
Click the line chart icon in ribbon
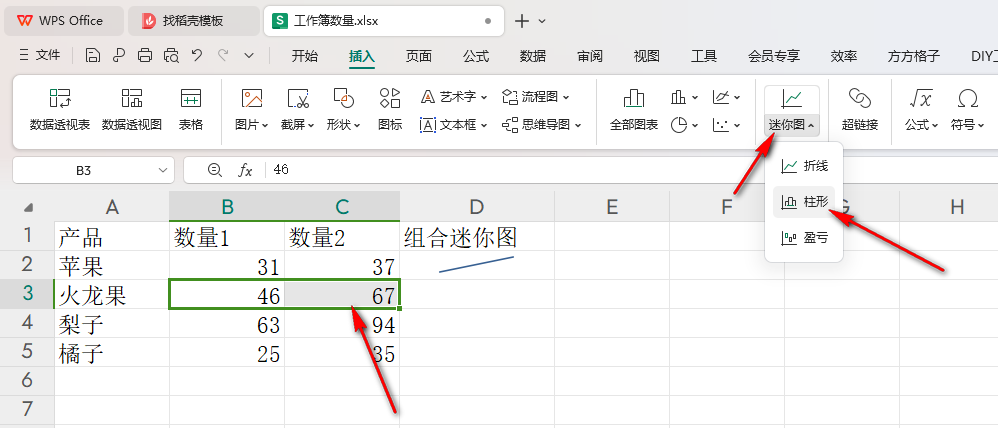721,97
